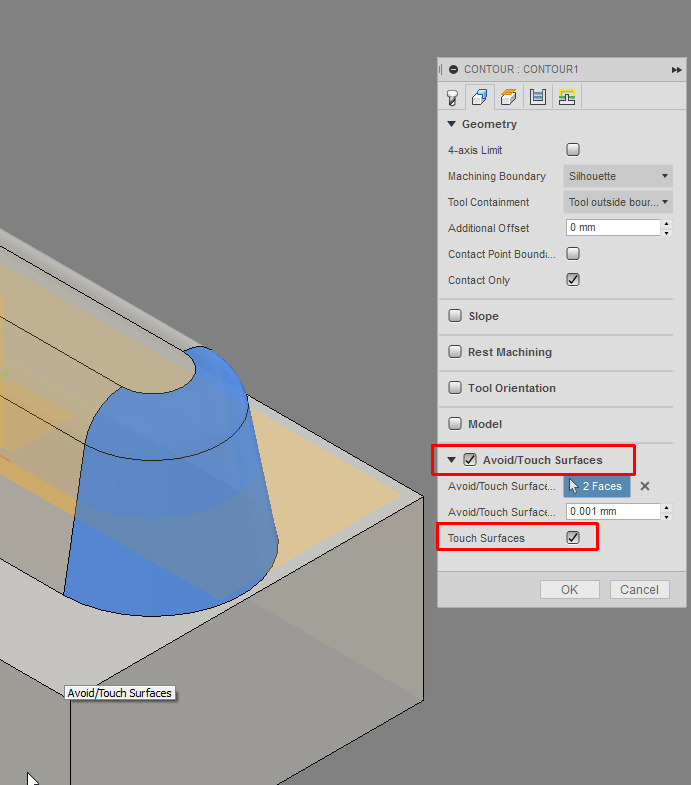Open the Tool Containment dropdown

point(618,202)
